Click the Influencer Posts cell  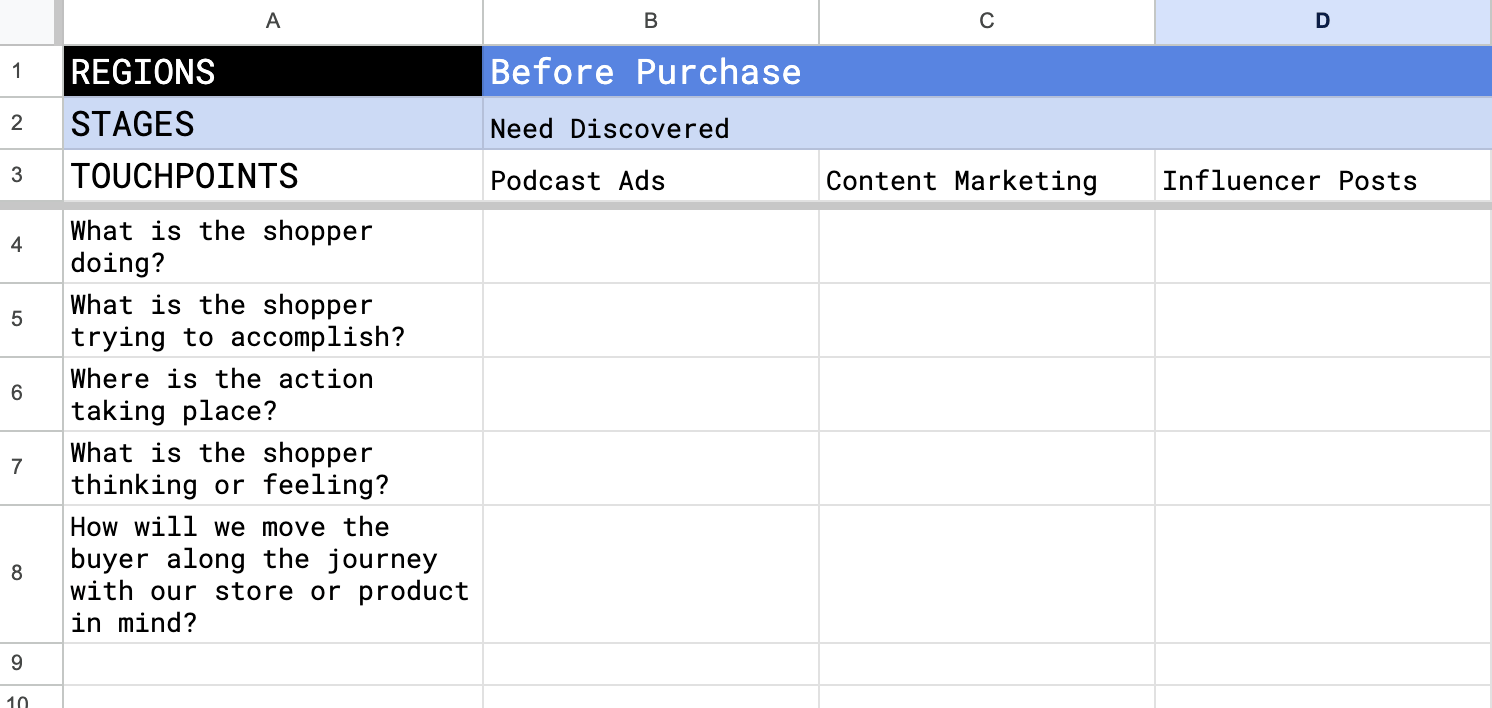point(1322,180)
